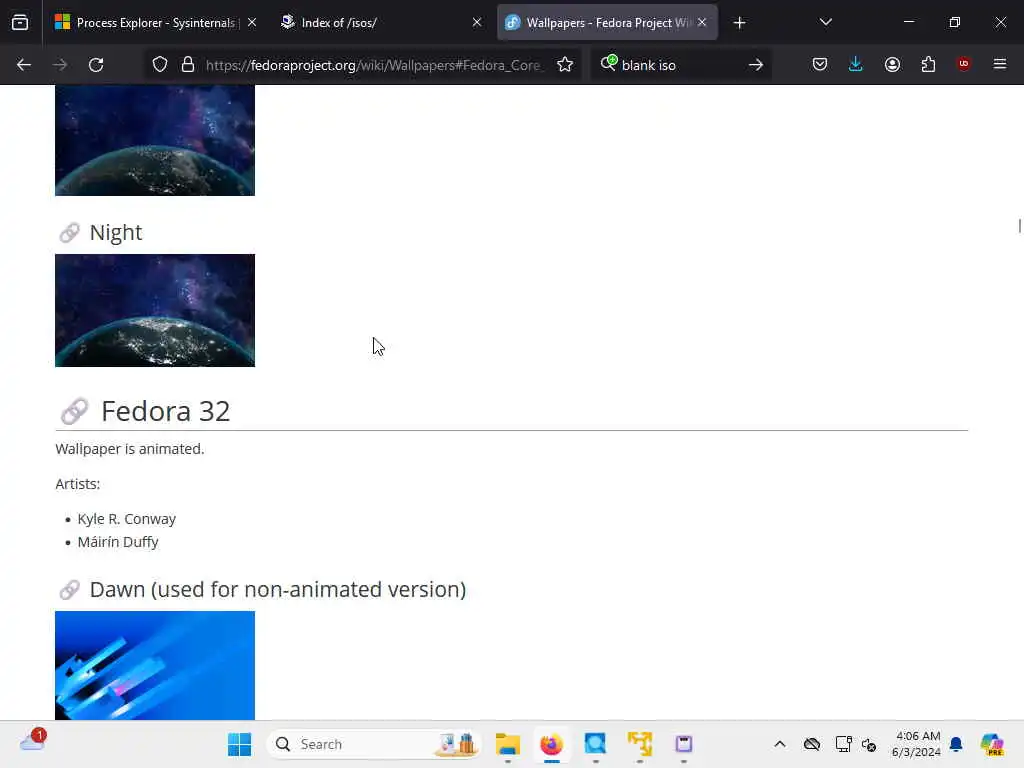Open Firefox View tab list icon

tap(20, 23)
